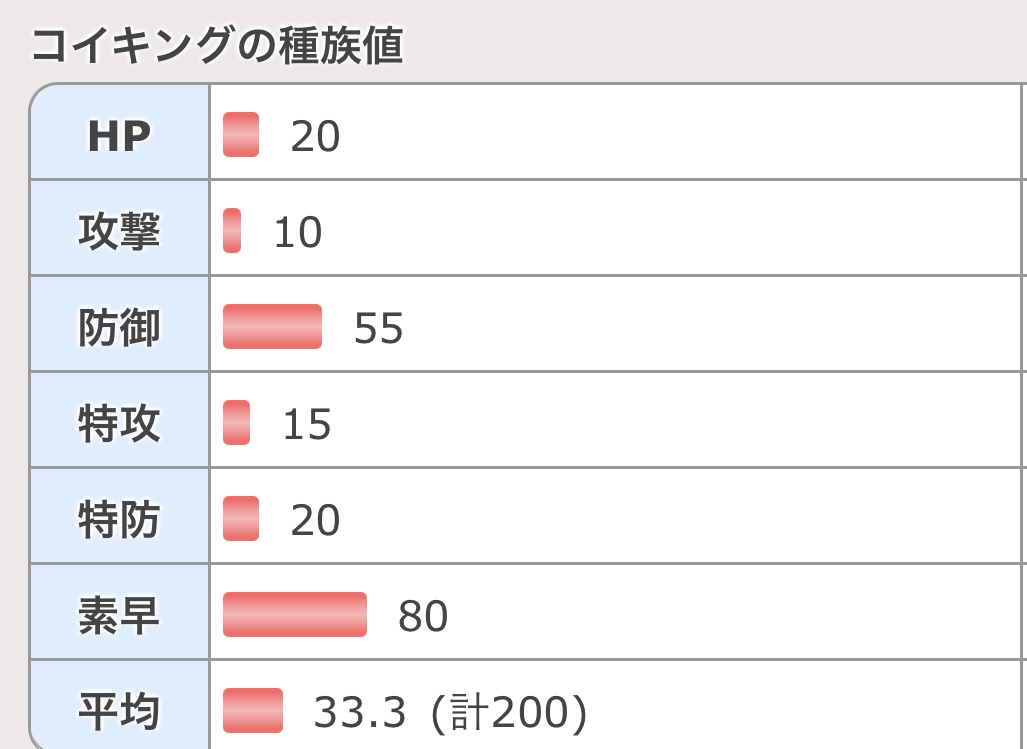Click the value 15 in 特攻 row
This screenshot has height=749, width=1027.
(x=307, y=424)
